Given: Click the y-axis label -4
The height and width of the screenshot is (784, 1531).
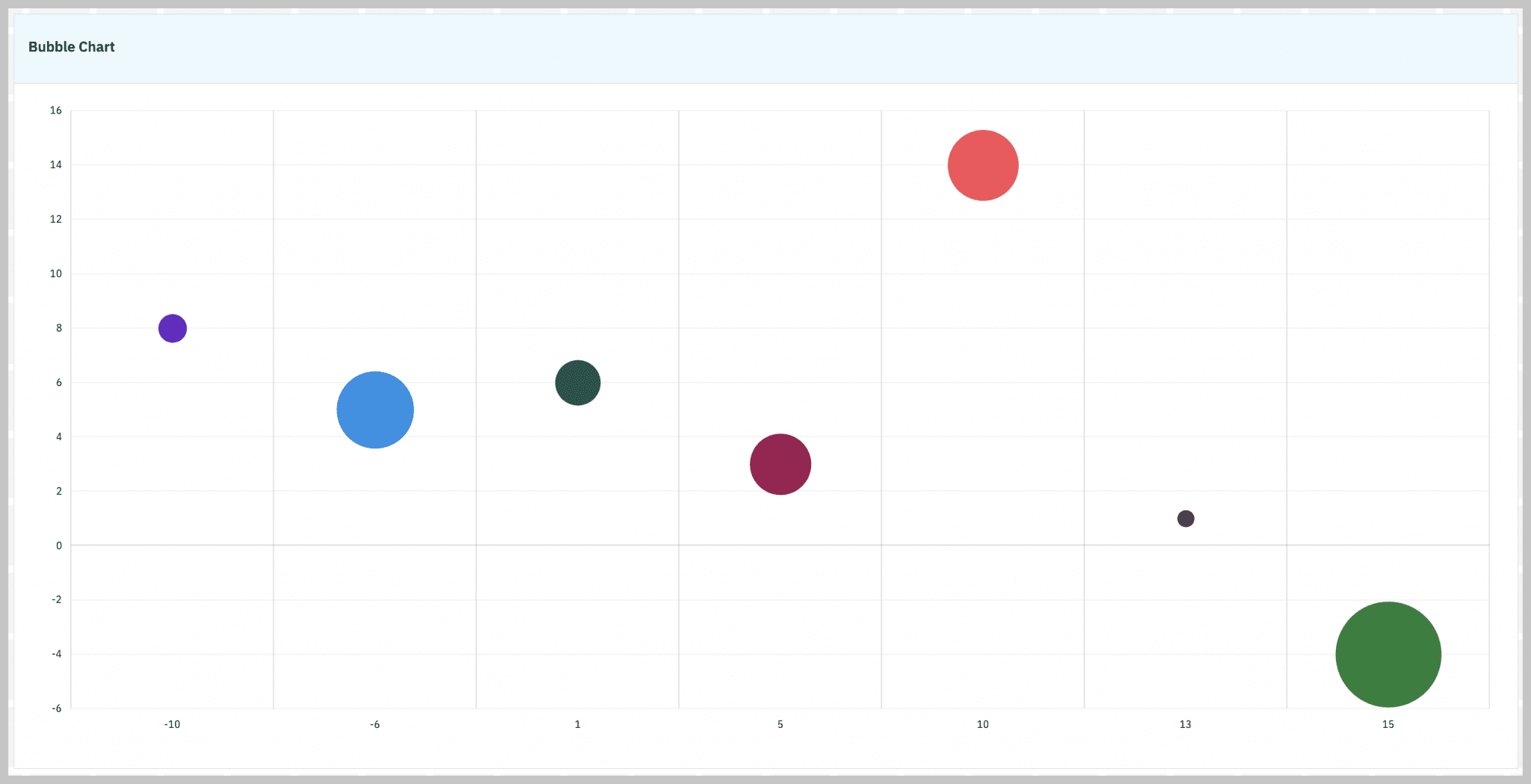Looking at the screenshot, I should [x=56, y=654].
